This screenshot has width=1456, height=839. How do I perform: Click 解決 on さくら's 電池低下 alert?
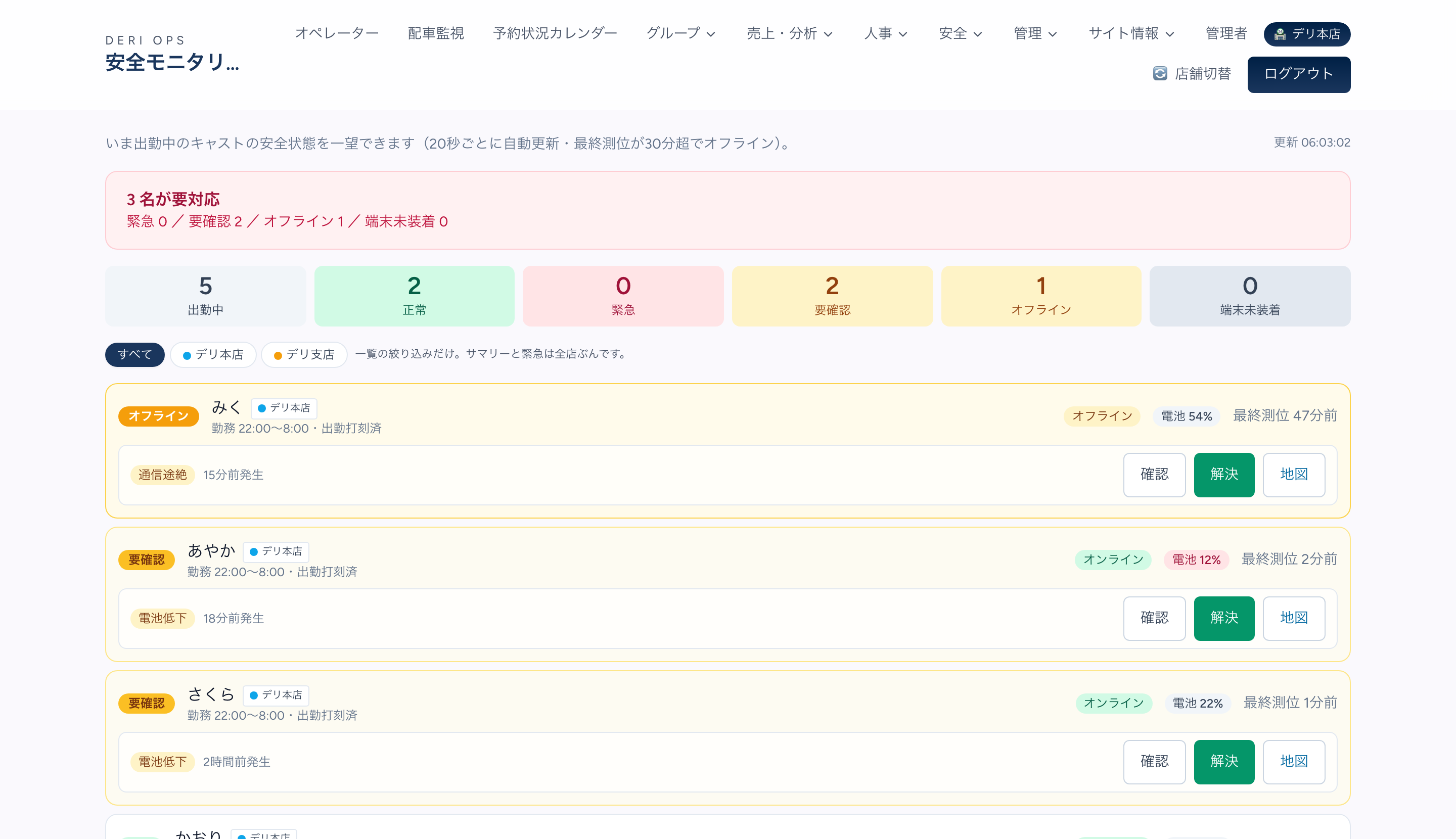coord(1224,762)
